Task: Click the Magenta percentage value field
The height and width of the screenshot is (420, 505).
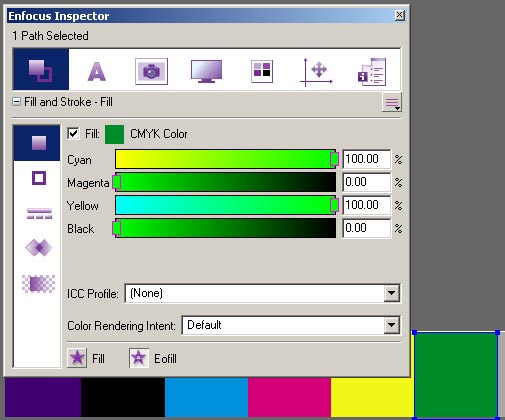Action: tap(366, 182)
